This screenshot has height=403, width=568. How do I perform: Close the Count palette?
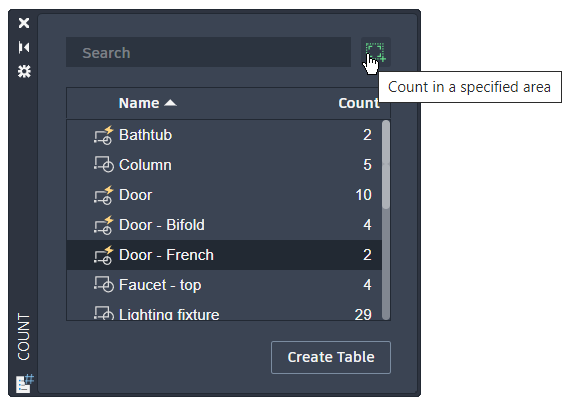[24, 23]
